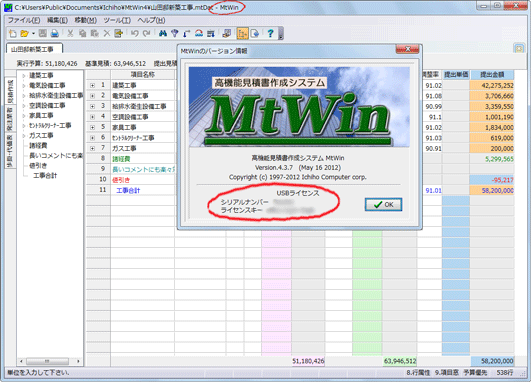The height and width of the screenshot is (382, 531).
Task: Expand 空調設備工事 in the tree panel
Action: tap(24, 106)
